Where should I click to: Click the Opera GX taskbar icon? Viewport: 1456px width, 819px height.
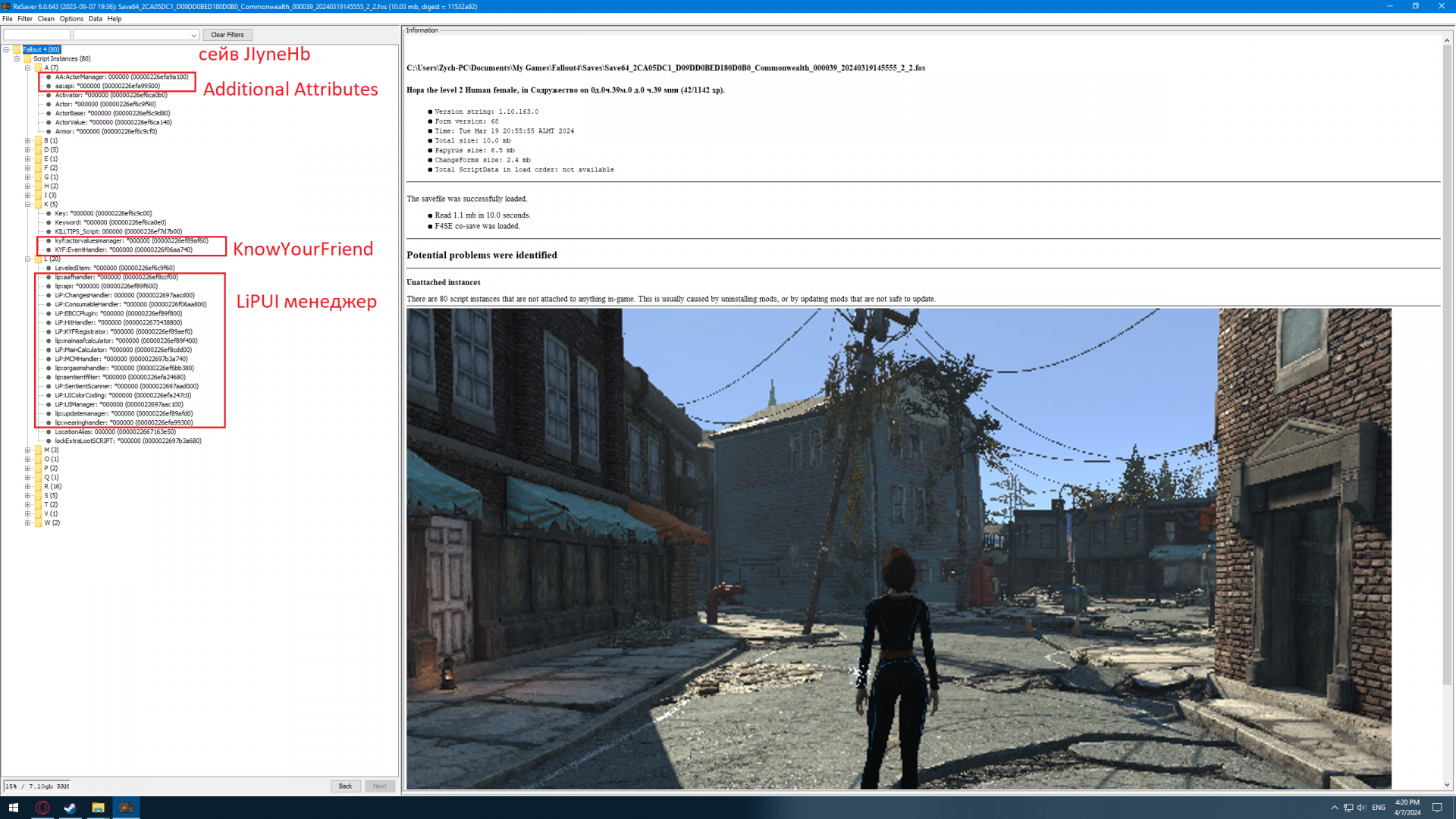pos(42,808)
